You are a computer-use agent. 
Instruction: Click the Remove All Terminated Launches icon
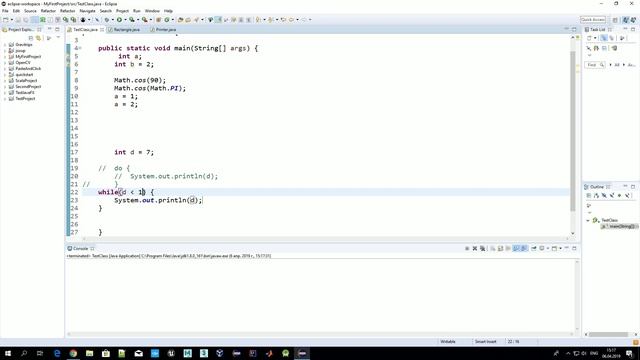pos(482,248)
